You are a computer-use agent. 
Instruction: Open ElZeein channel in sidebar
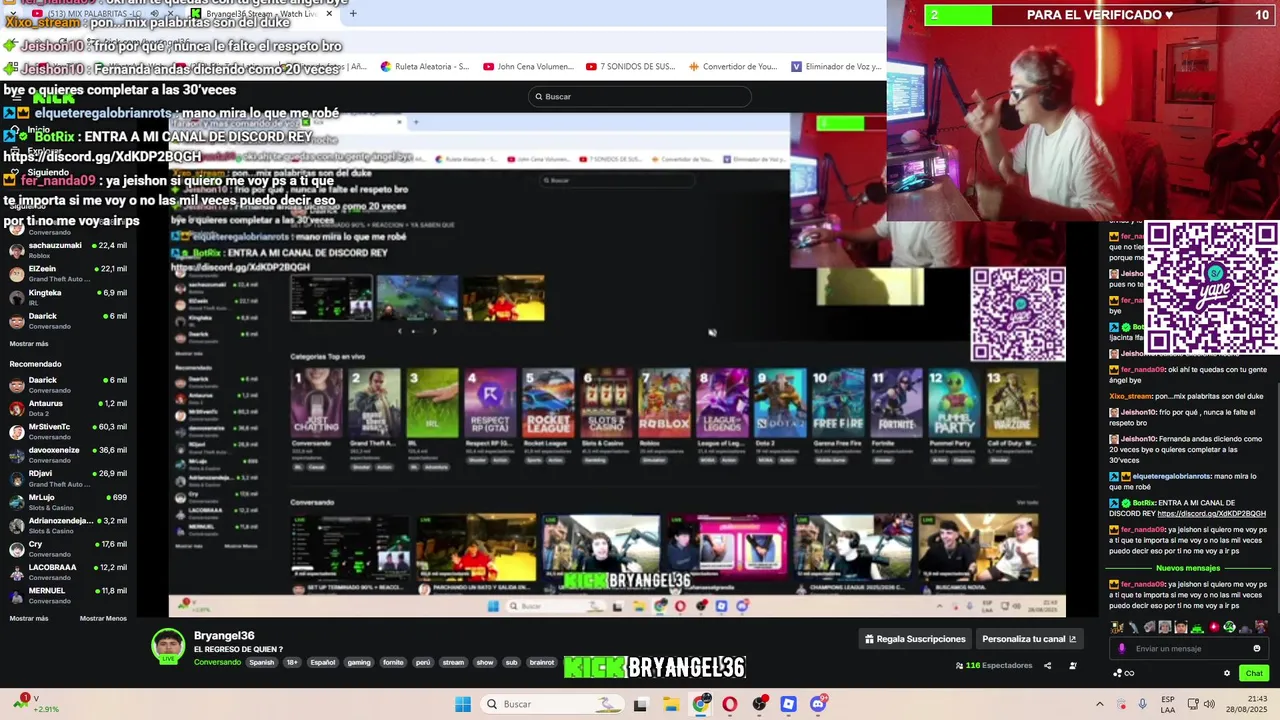[x=70, y=273]
